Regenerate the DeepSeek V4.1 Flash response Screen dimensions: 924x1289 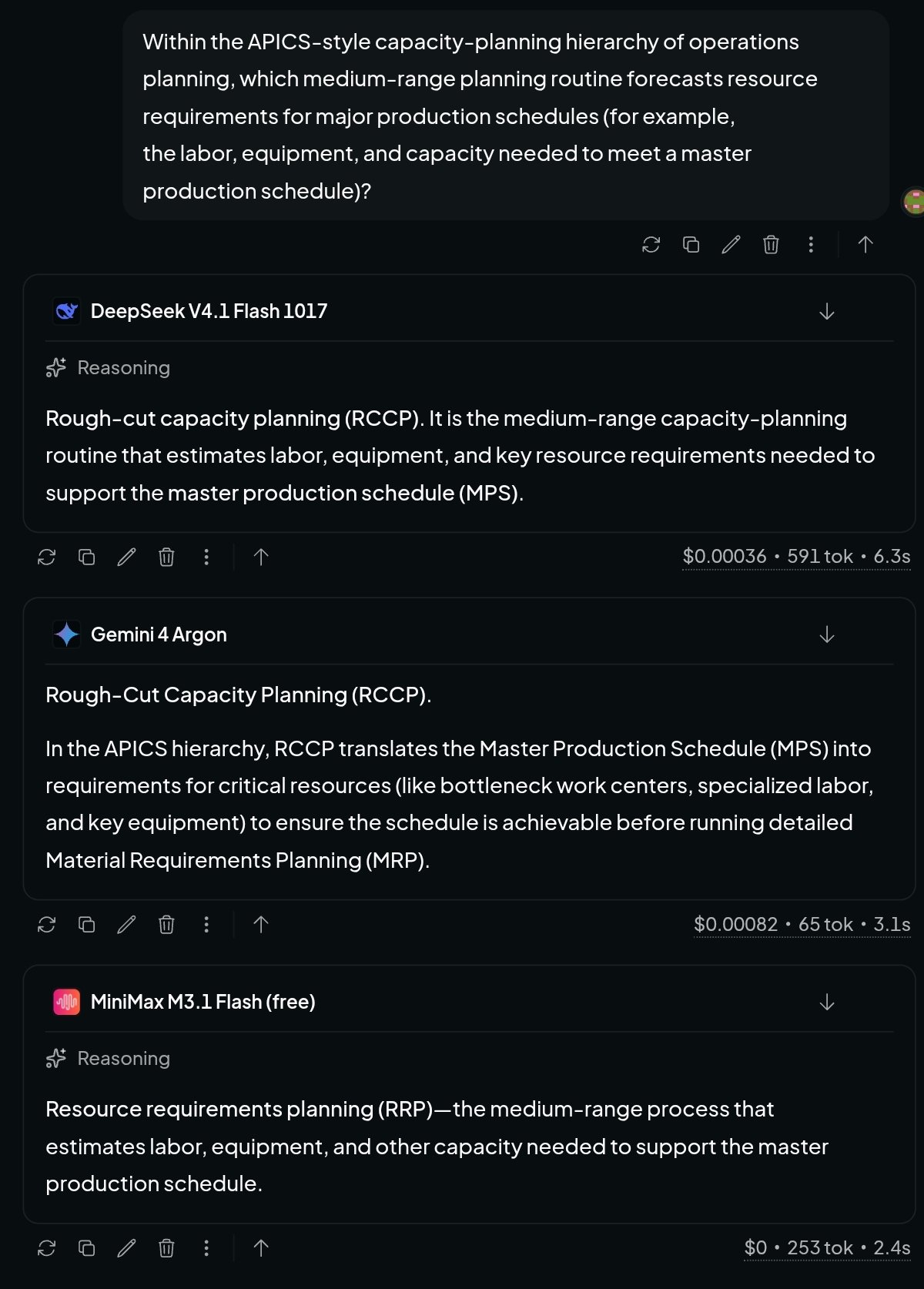47,557
